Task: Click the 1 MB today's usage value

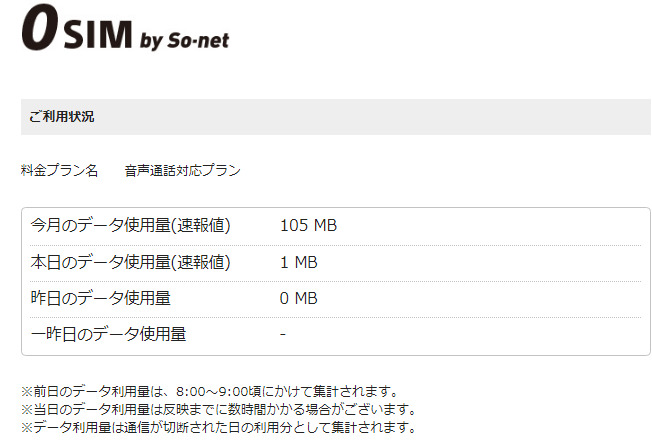Action: 299,263
